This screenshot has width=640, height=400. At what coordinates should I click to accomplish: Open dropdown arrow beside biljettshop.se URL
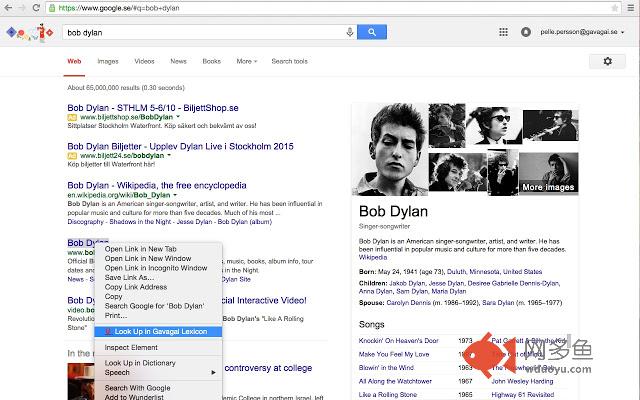click(x=178, y=117)
